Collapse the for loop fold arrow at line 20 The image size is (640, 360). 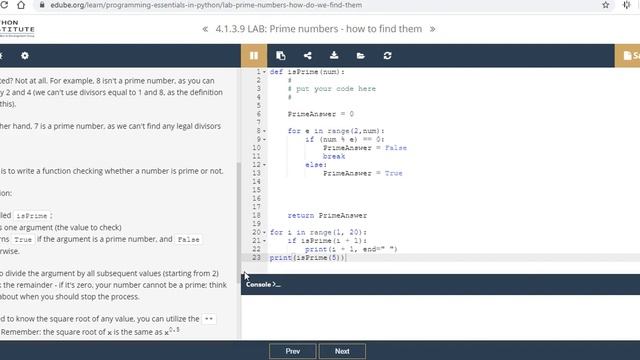coord(264,233)
